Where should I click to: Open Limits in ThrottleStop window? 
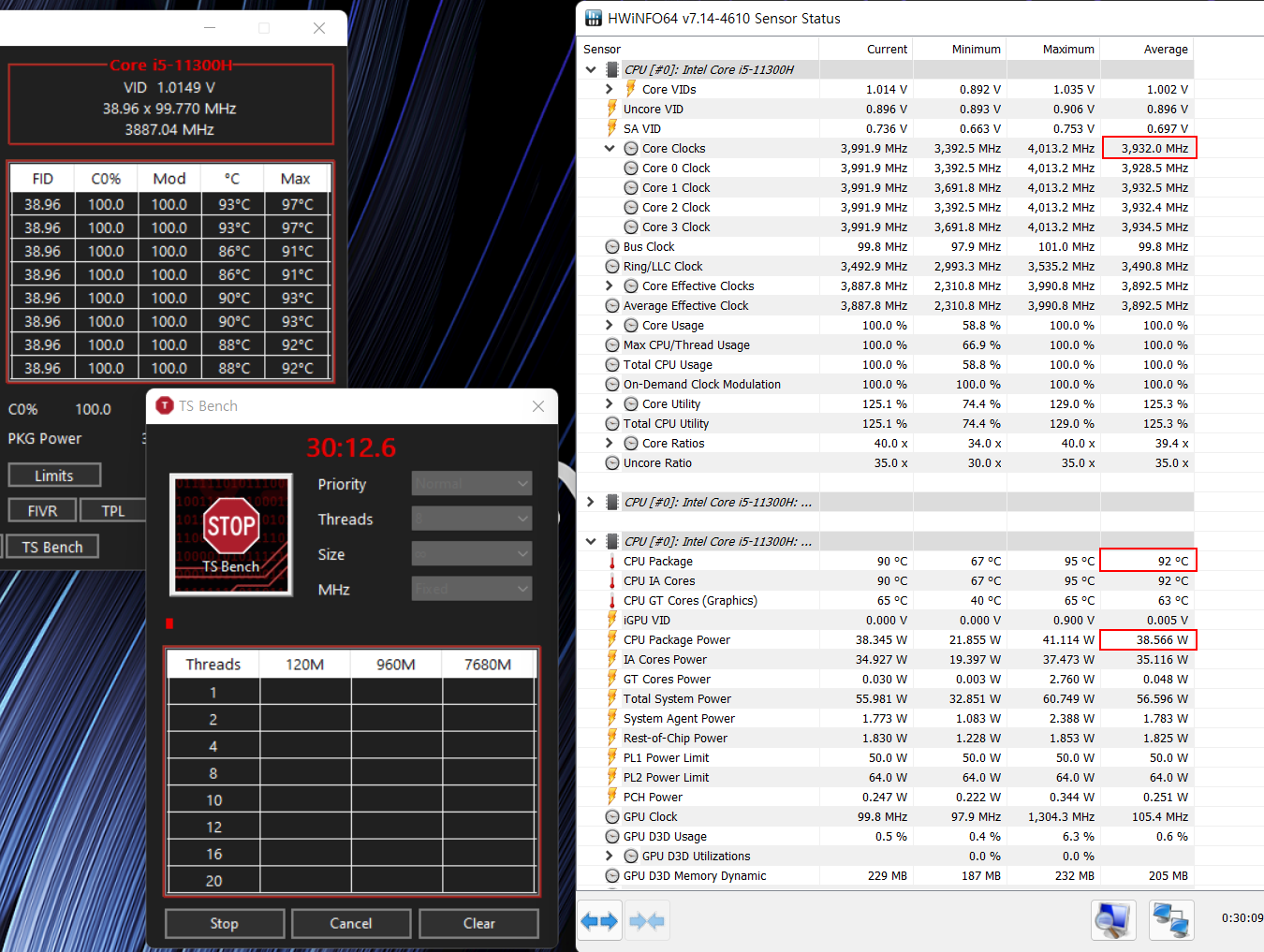click(x=54, y=476)
